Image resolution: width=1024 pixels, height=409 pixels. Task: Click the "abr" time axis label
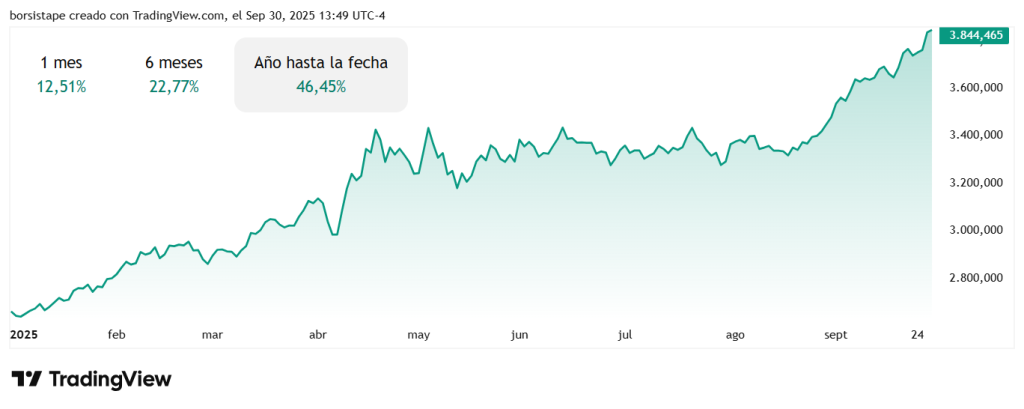coord(319,334)
